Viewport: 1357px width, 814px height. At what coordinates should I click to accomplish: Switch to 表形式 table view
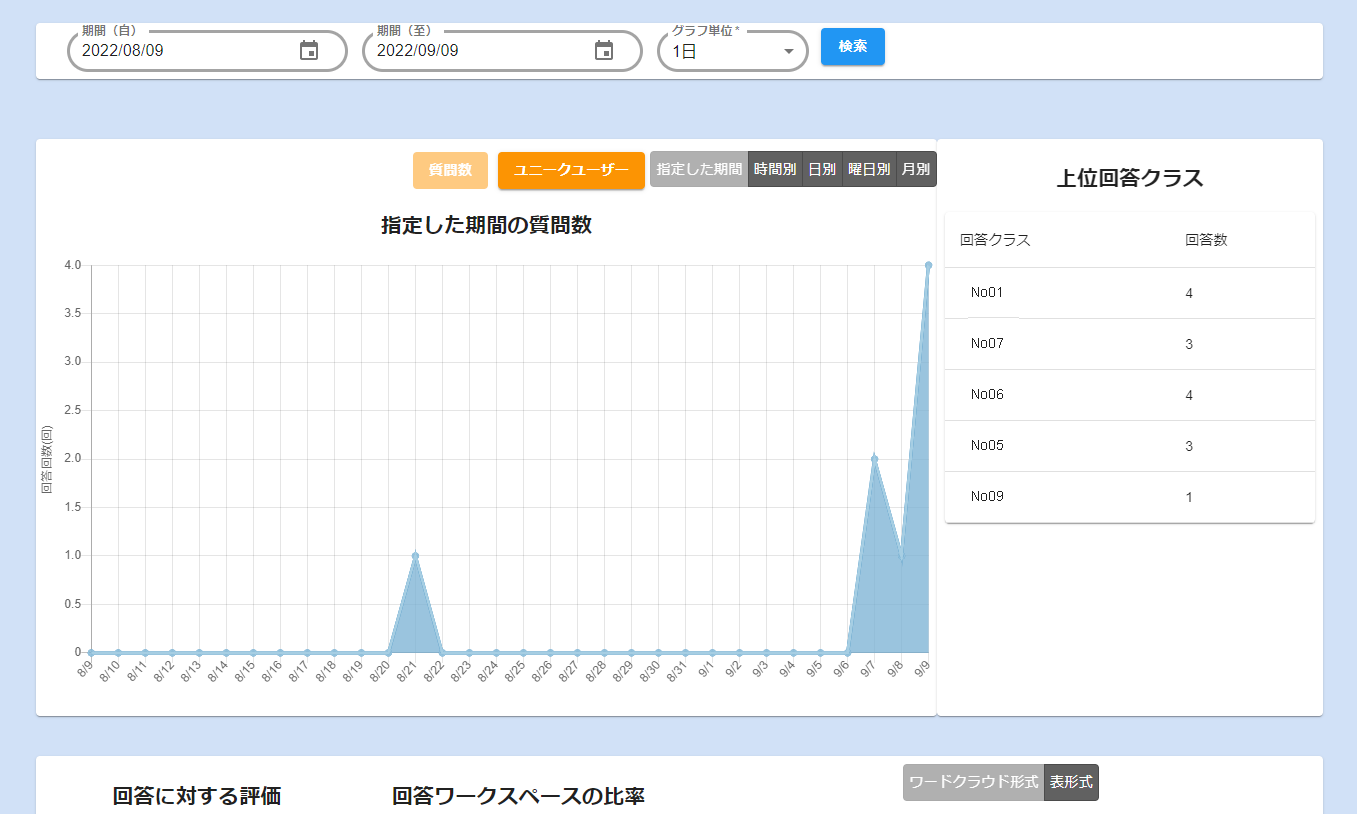(x=1071, y=782)
